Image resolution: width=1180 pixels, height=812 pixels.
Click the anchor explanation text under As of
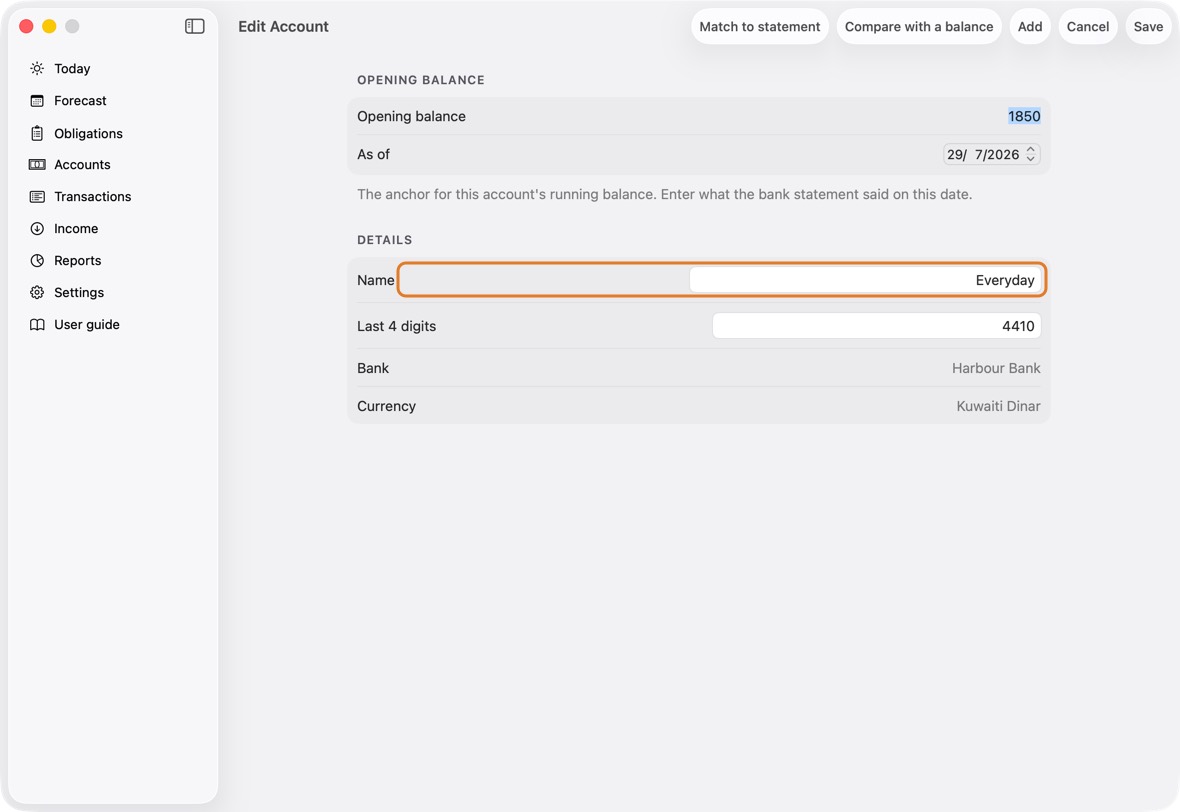click(665, 194)
